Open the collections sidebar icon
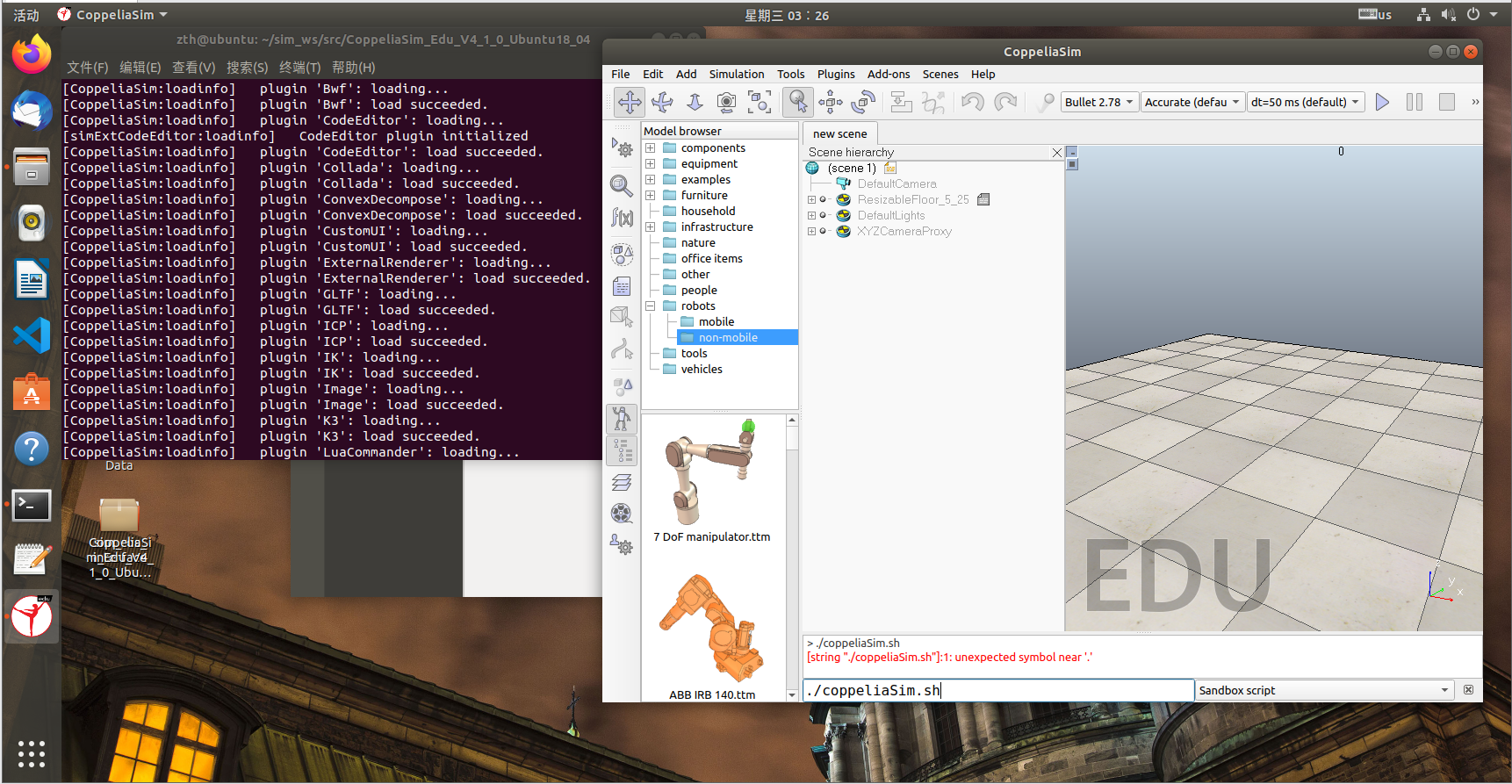 [622, 255]
